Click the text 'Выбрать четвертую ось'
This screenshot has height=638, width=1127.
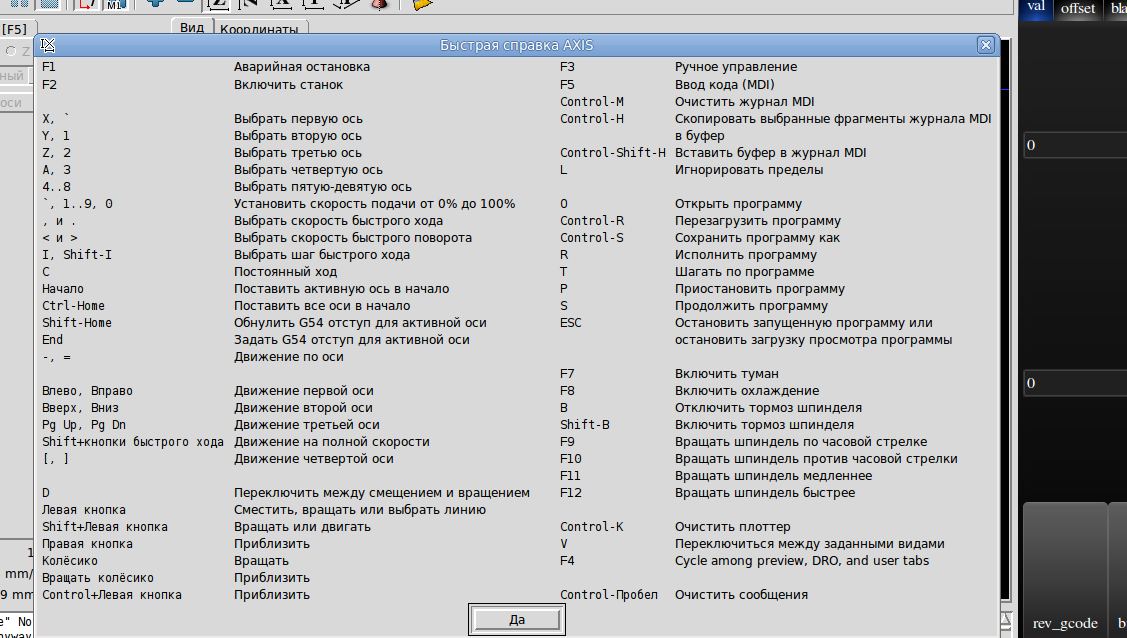(x=308, y=170)
